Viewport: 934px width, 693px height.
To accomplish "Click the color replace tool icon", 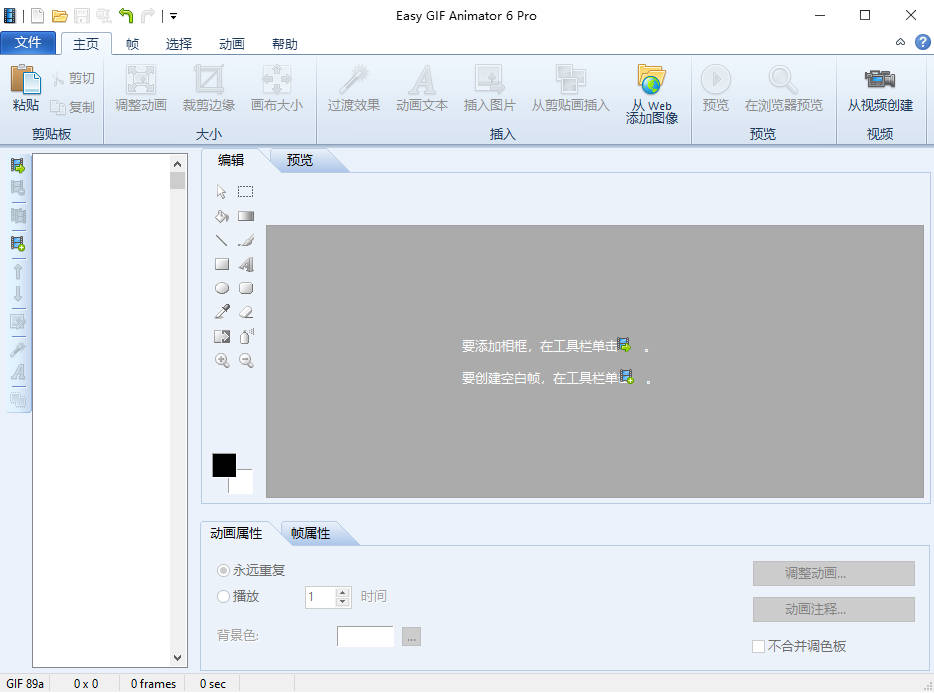I will 222,337.
